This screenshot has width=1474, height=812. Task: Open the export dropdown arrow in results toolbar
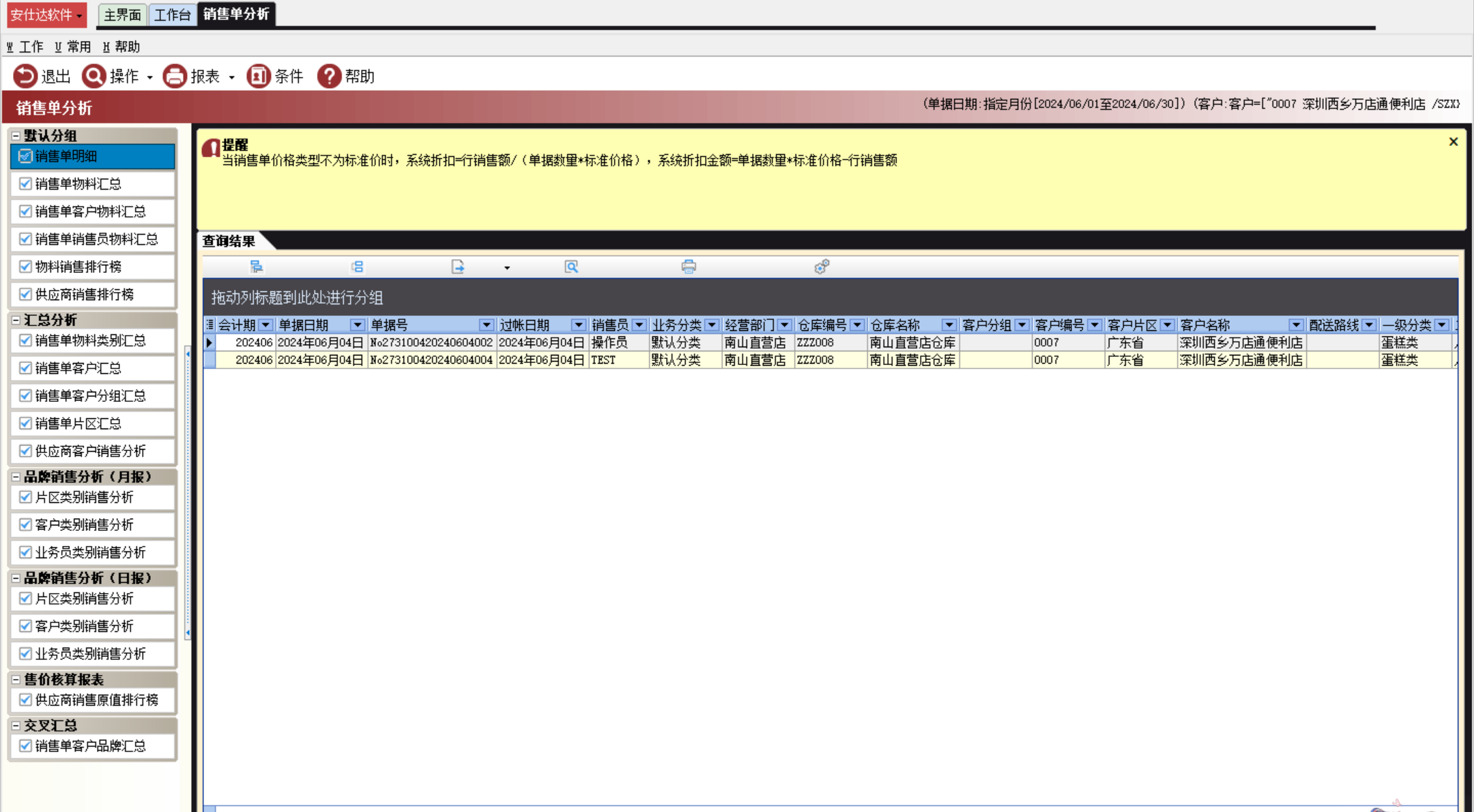507,267
